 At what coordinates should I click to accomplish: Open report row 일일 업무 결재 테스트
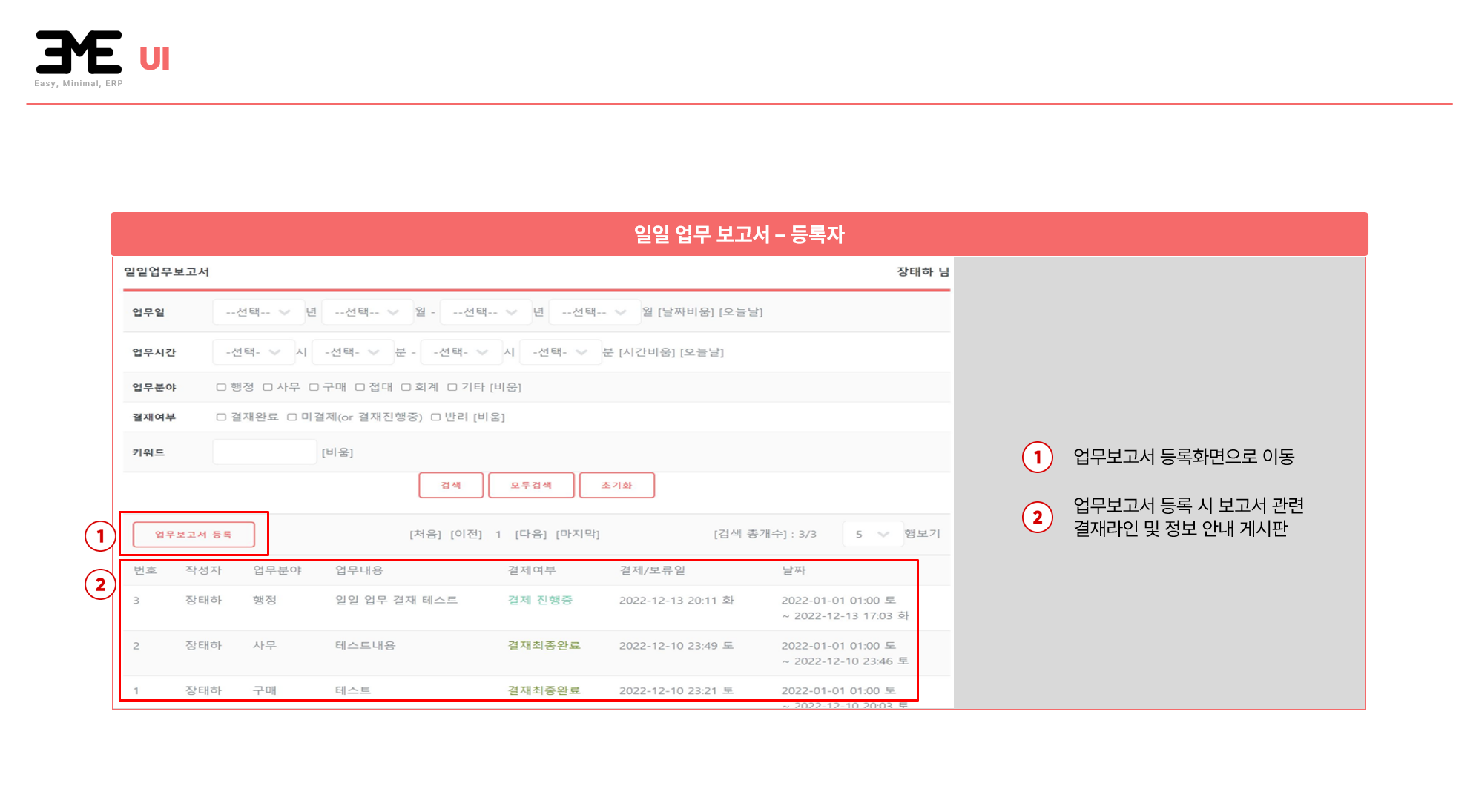(396, 600)
